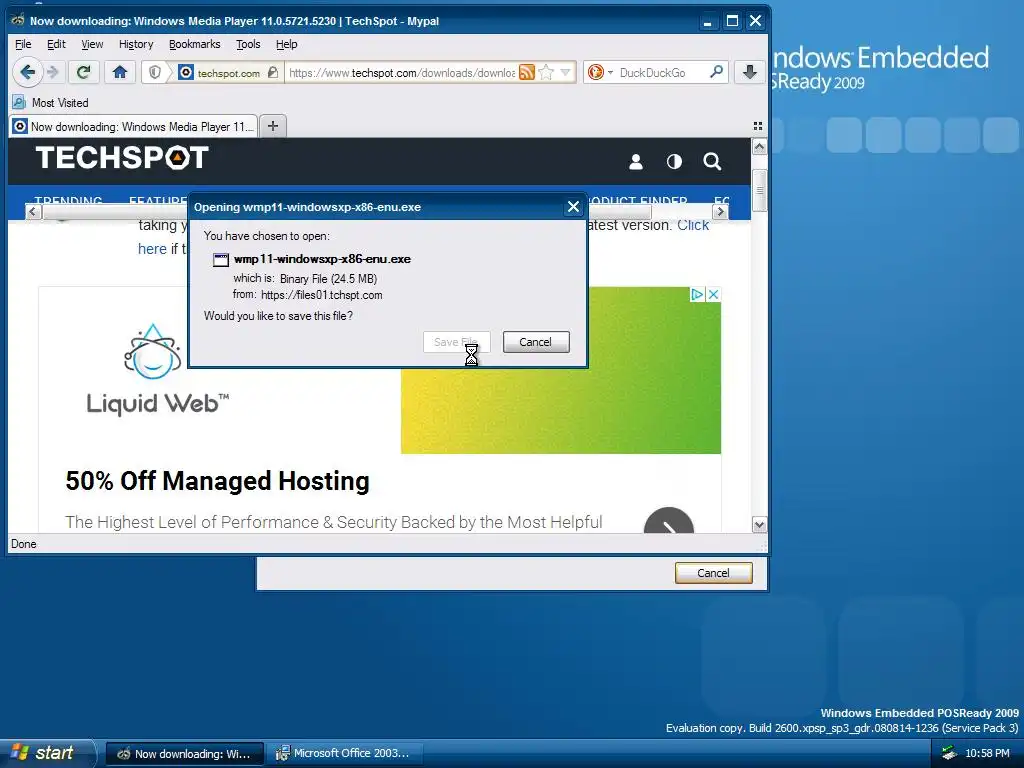
Task: Click the page vertical scrollbar up arrow
Action: pos(759,147)
